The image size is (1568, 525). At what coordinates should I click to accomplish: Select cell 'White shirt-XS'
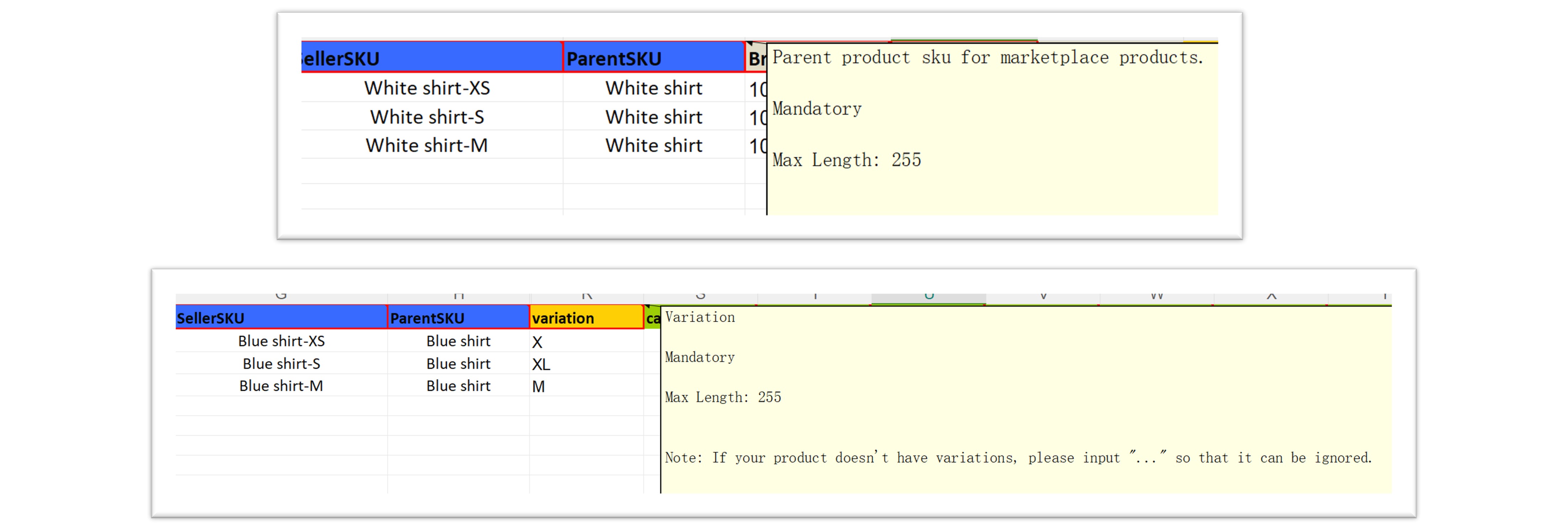click(x=432, y=87)
